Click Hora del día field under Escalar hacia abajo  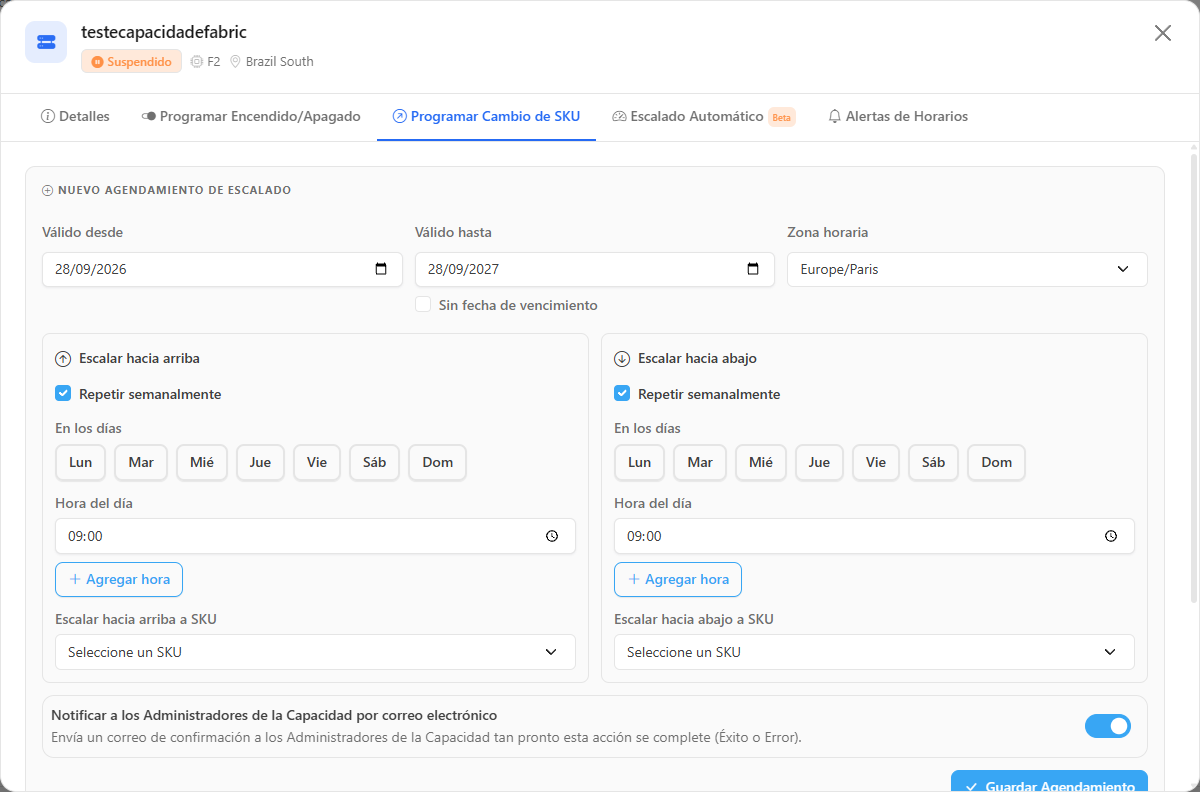874,536
